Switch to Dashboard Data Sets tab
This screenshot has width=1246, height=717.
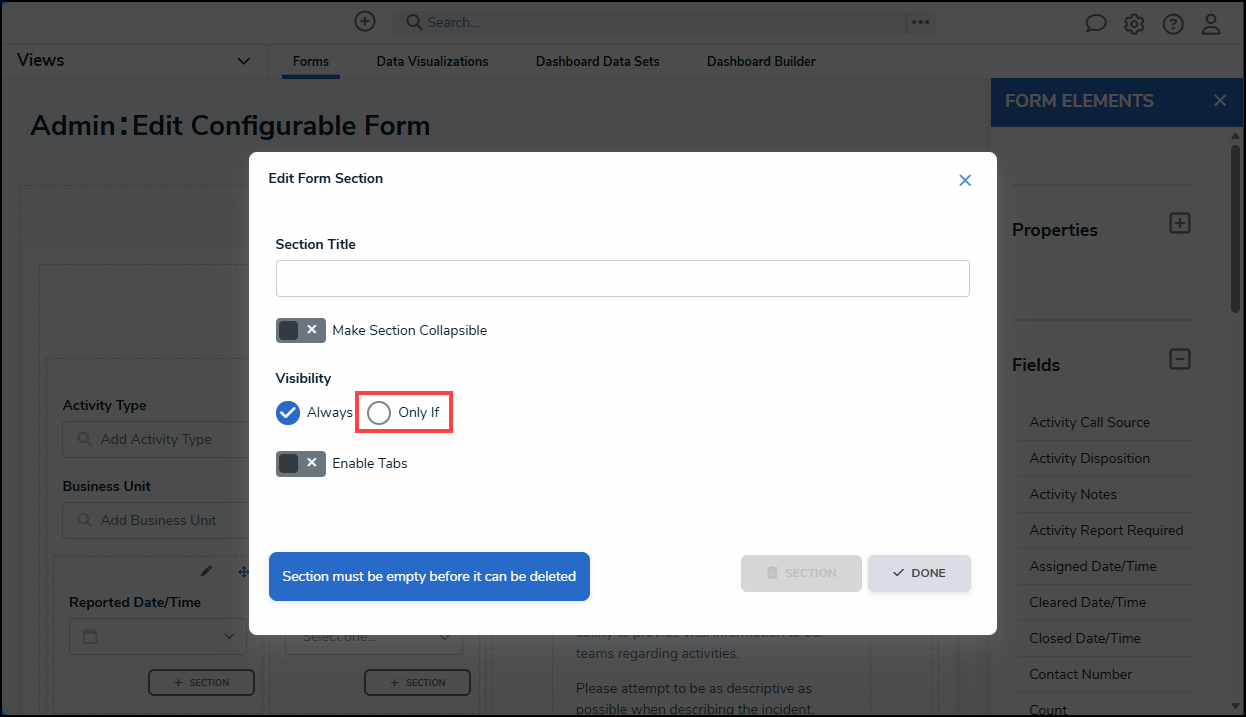click(x=598, y=61)
